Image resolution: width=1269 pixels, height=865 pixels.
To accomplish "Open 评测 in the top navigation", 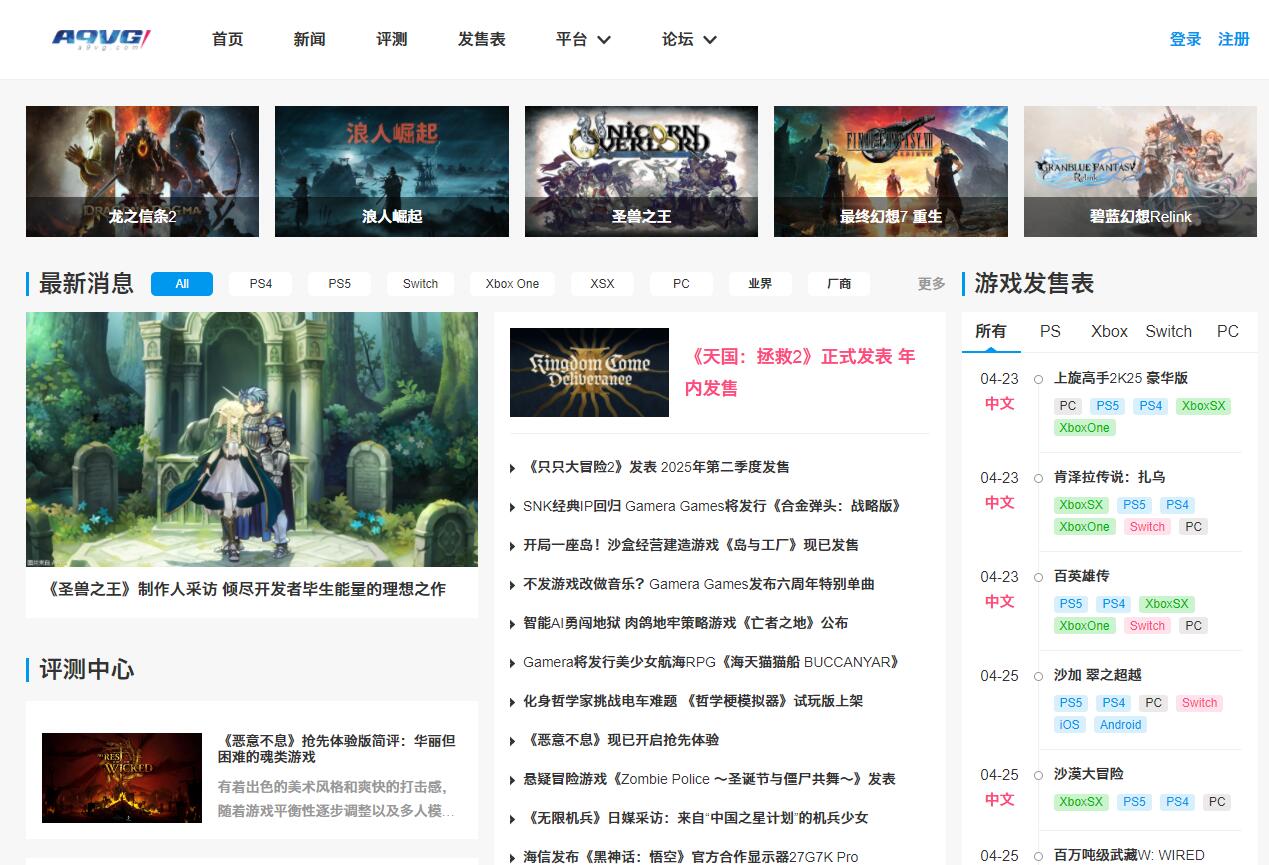I will coord(392,39).
